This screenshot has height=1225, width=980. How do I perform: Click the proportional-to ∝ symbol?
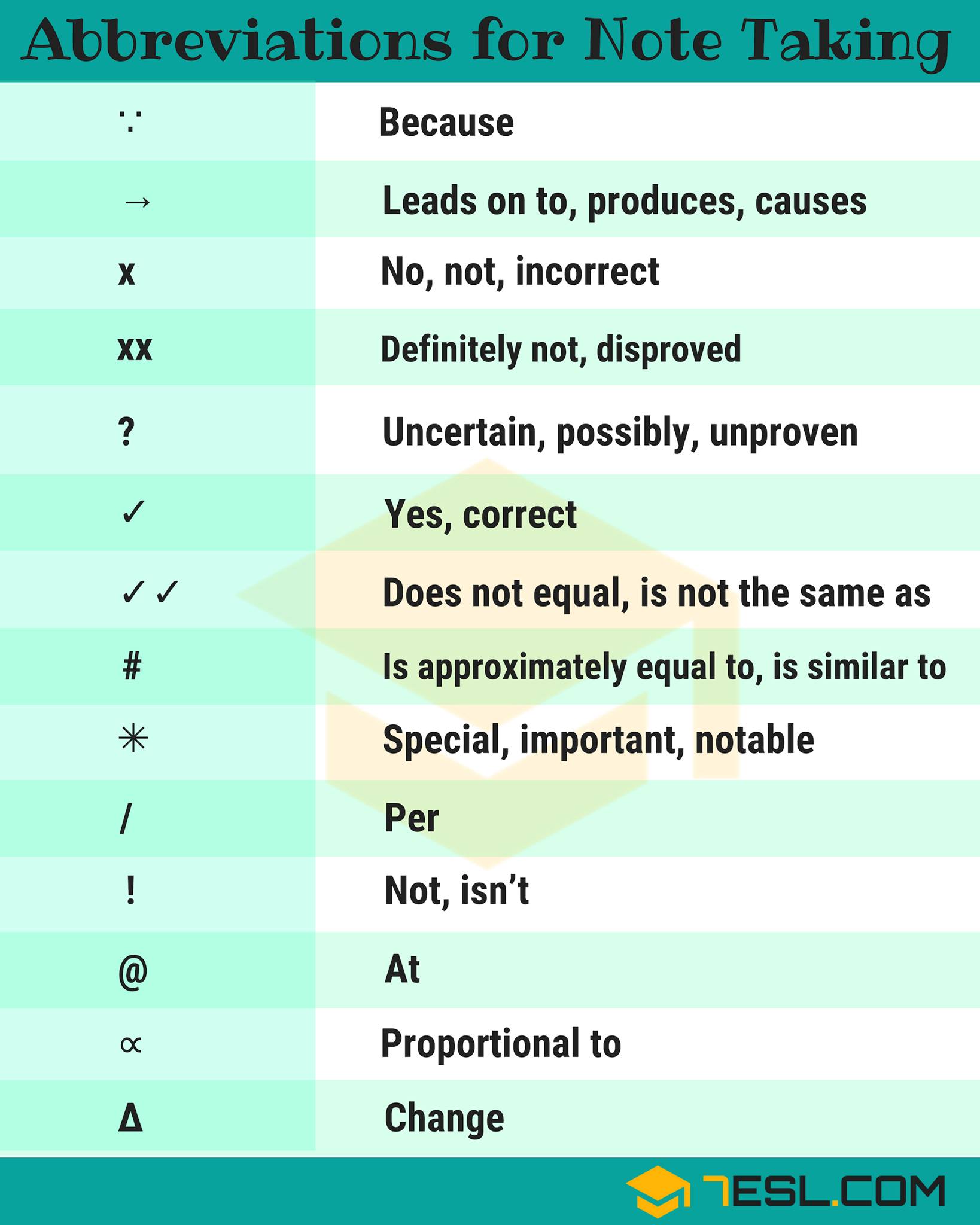tap(131, 1045)
